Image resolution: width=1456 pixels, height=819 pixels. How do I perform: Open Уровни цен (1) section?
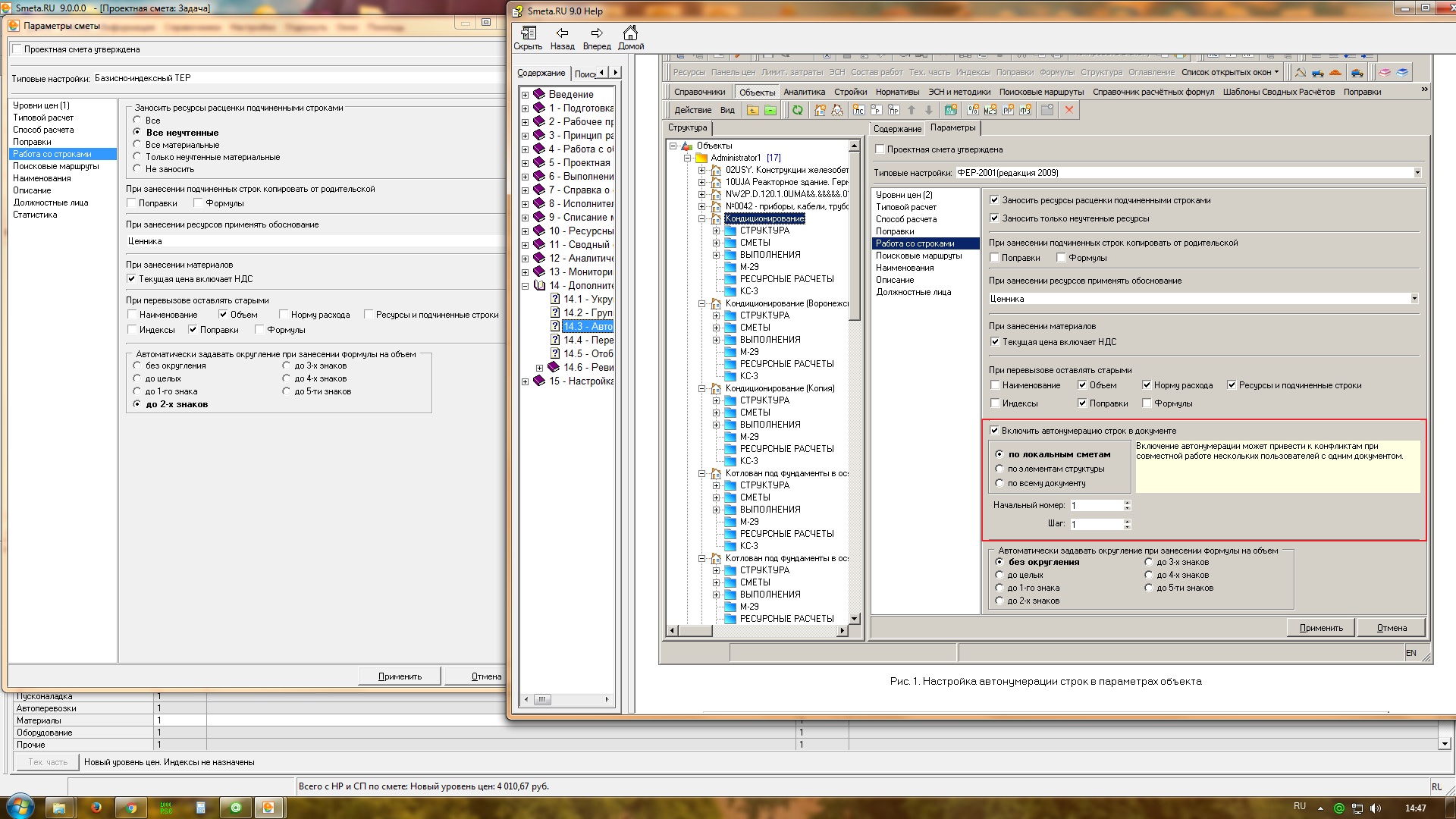coord(41,105)
